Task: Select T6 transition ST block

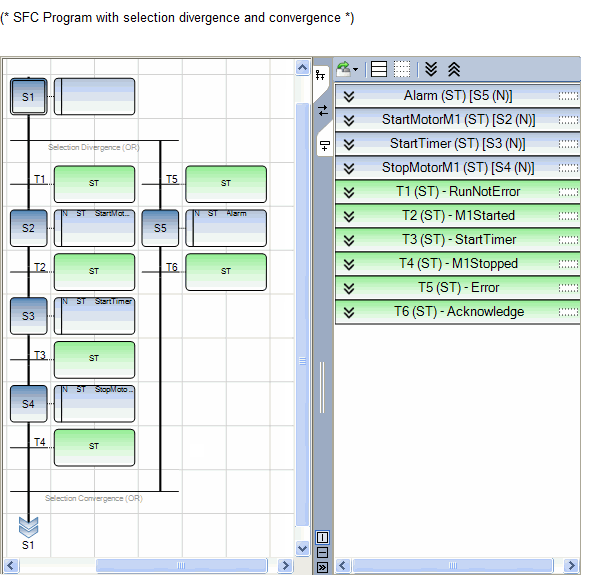Action: pyautogui.click(x=226, y=272)
